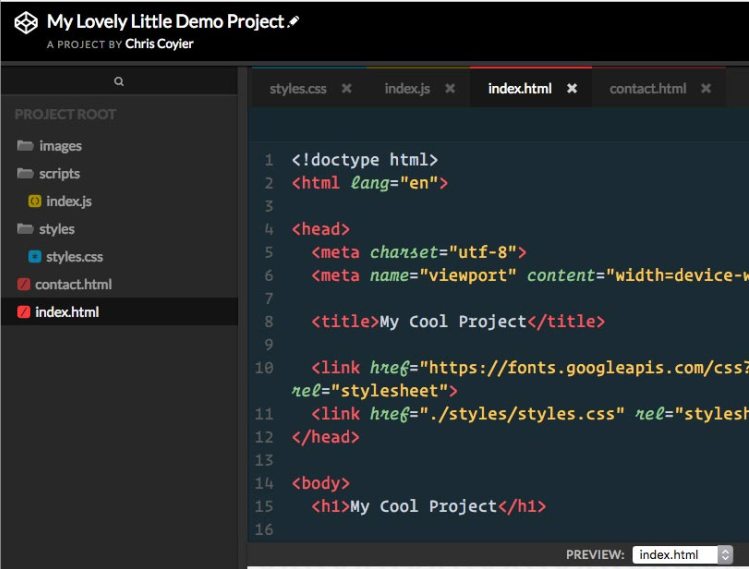
Task: Click the <body> opening tag
Action: [321, 483]
